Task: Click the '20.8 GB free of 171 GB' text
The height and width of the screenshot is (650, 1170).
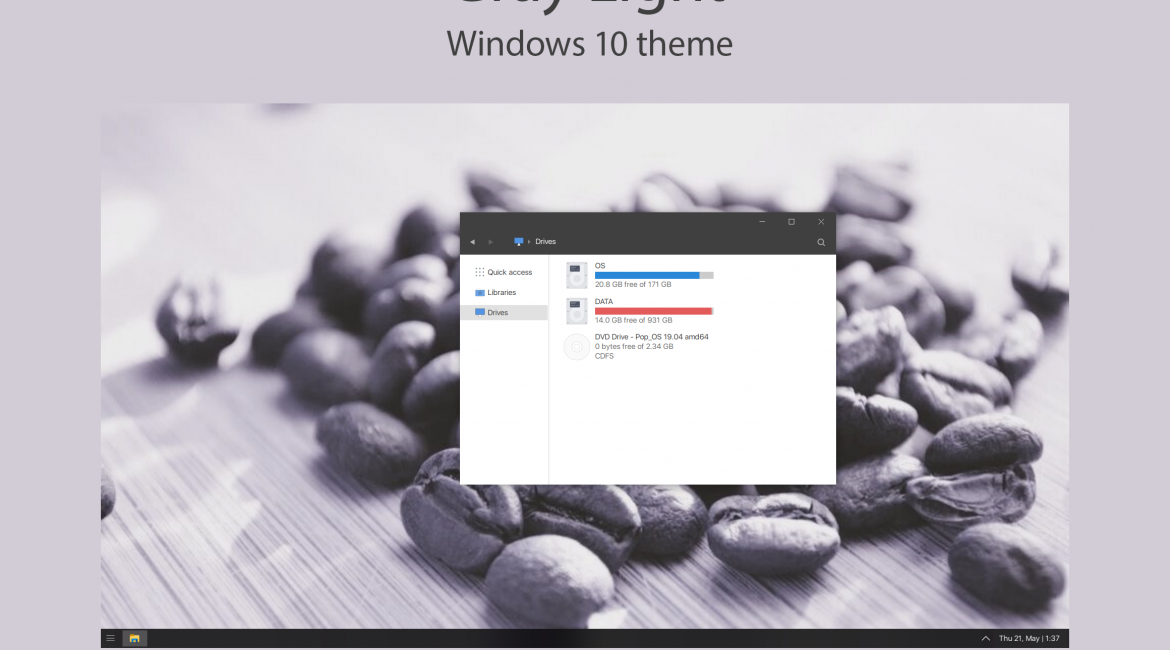Action: [633, 284]
